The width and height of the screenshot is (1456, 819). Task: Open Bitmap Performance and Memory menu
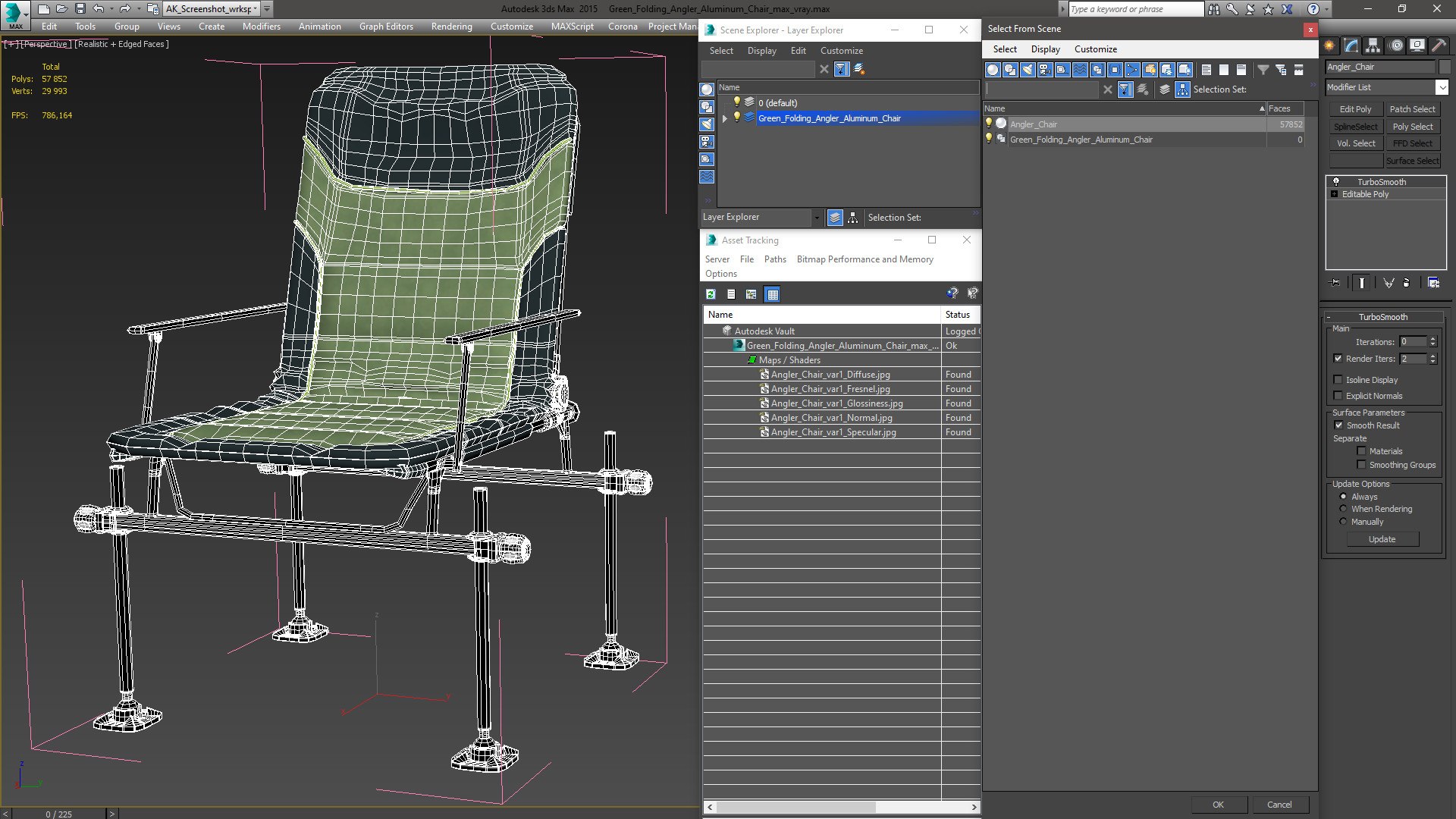(x=864, y=259)
